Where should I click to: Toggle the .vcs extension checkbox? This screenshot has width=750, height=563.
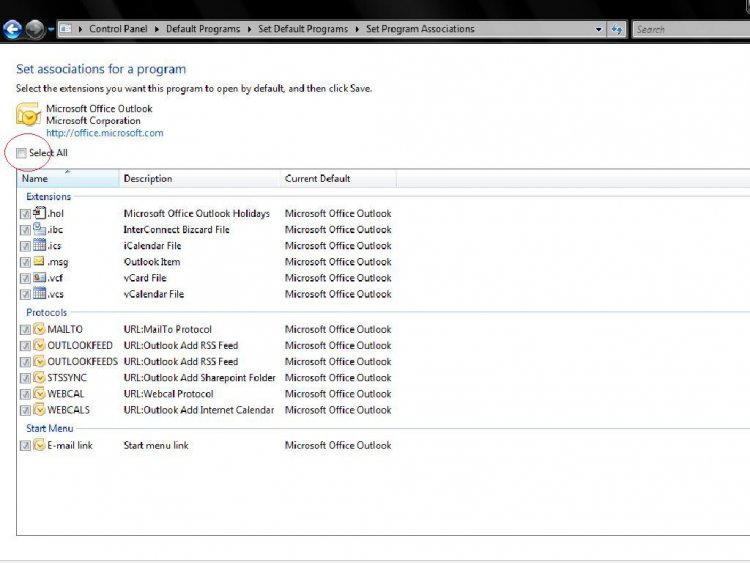25,295
